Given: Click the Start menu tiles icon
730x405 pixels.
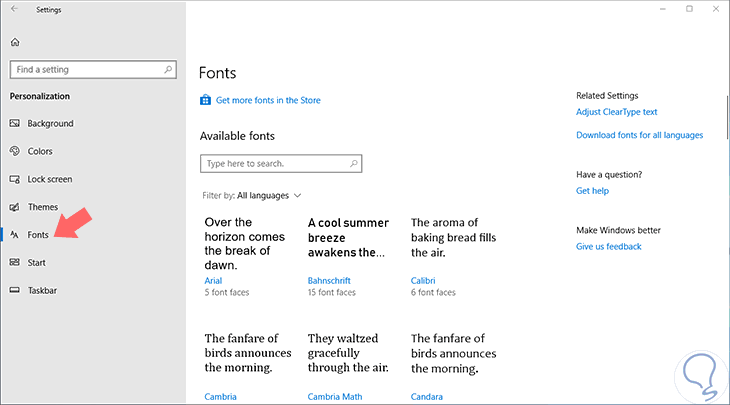Looking at the screenshot, I should 14,262.
